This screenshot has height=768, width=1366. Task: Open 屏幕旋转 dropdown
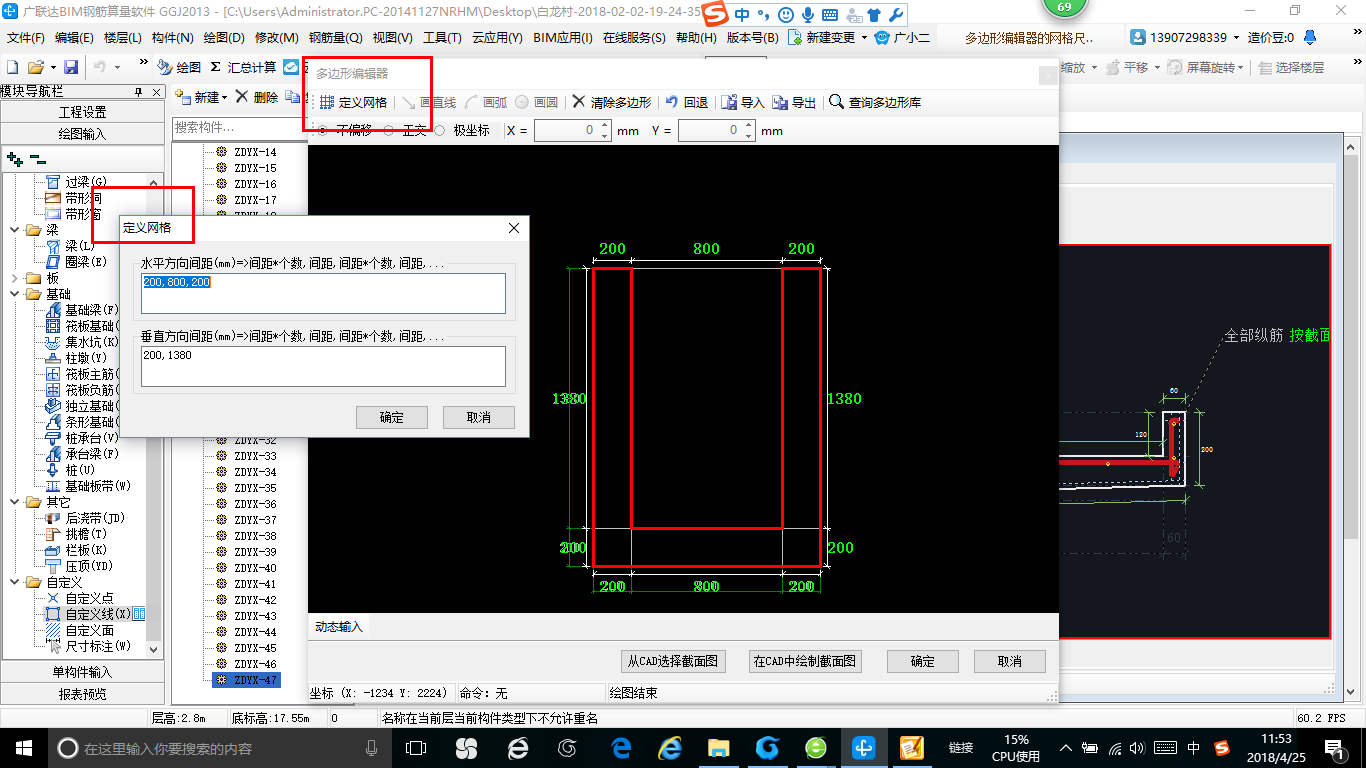1241,67
